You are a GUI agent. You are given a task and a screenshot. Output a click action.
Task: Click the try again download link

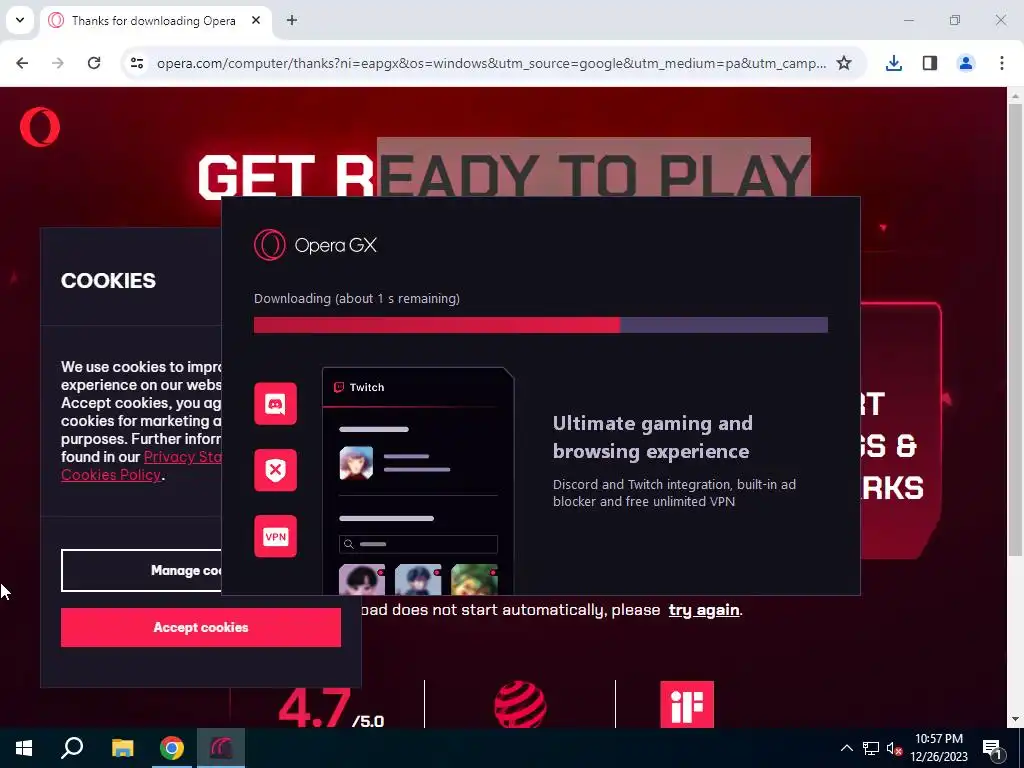click(704, 610)
